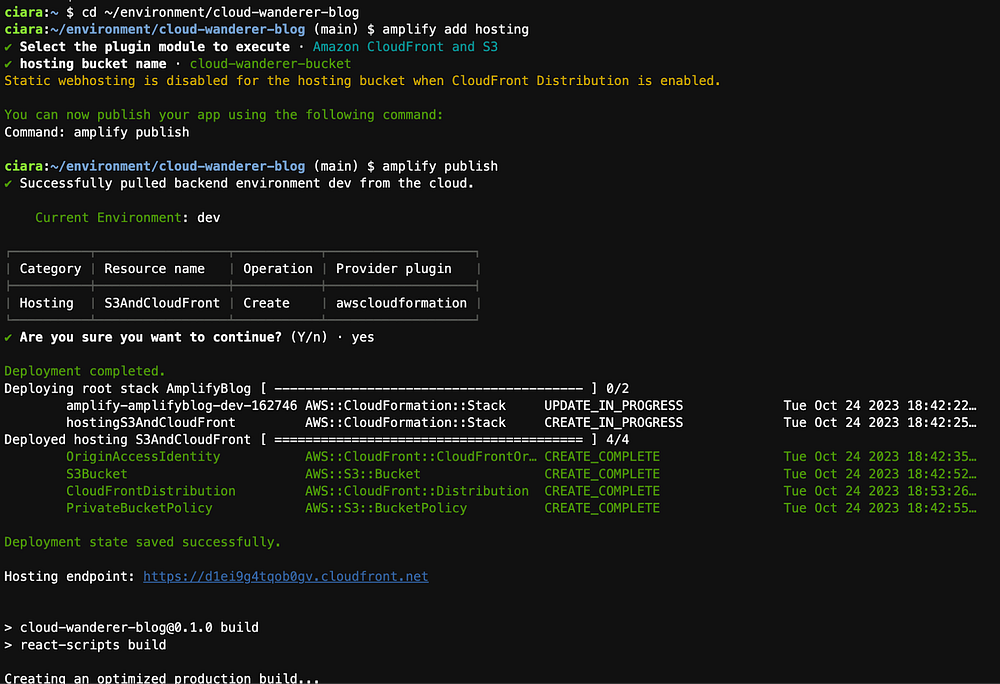Click the 'Static webhosting is disabled' warning line
Image resolution: width=1000 pixels, height=684 pixels.
362,81
